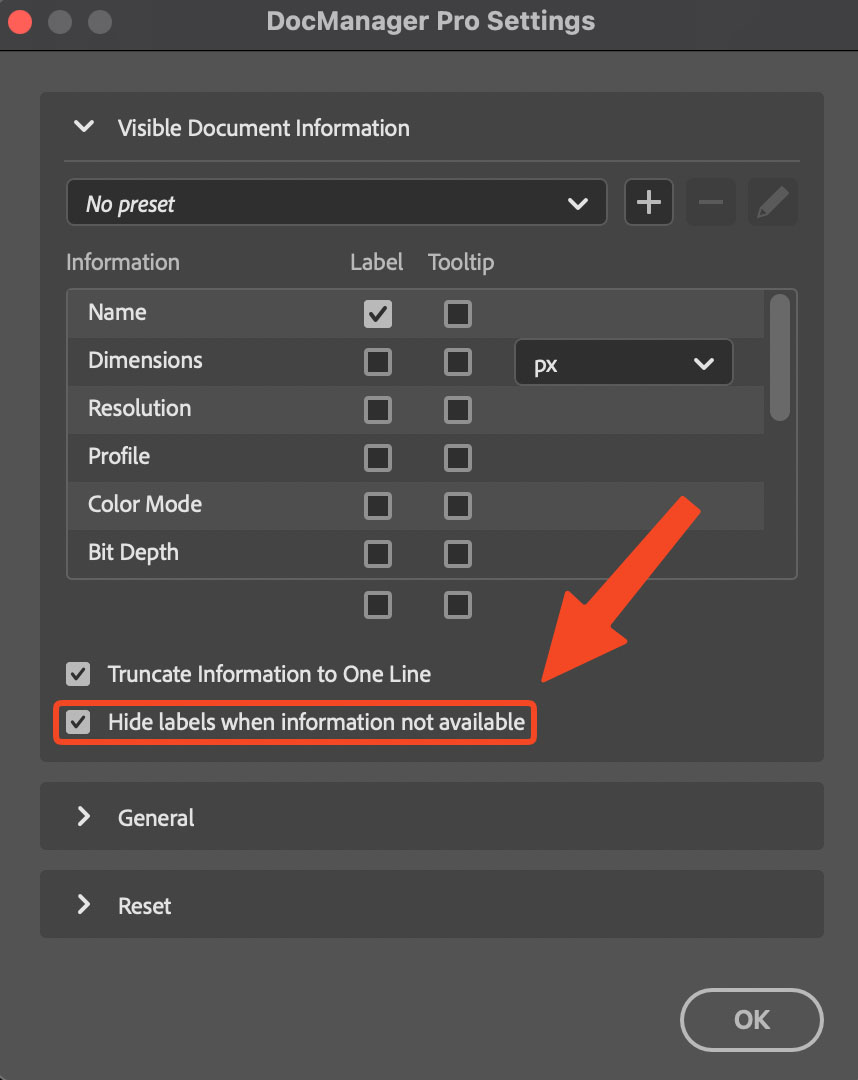
Task: Click the plus icon to add a new preset
Action: click(648, 202)
